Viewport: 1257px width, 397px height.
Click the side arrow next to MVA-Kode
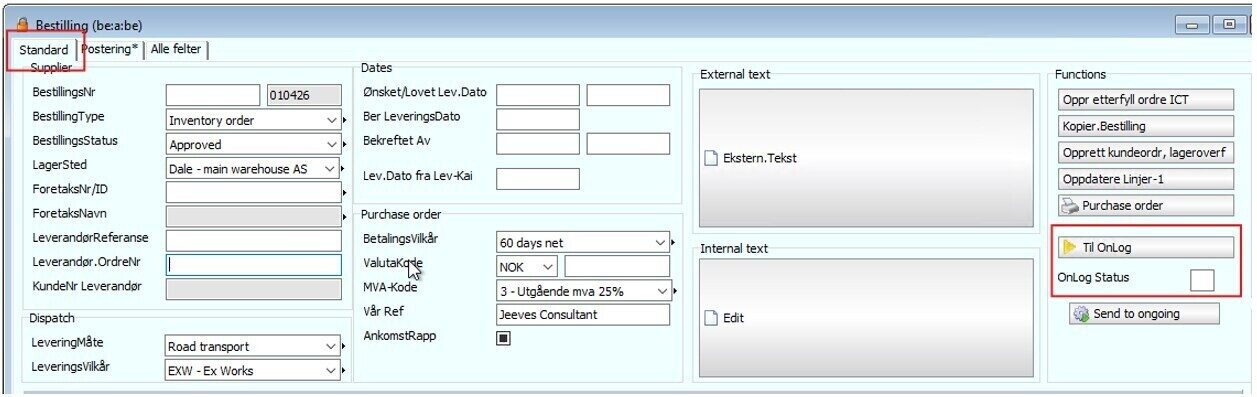pyautogui.click(x=675, y=290)
